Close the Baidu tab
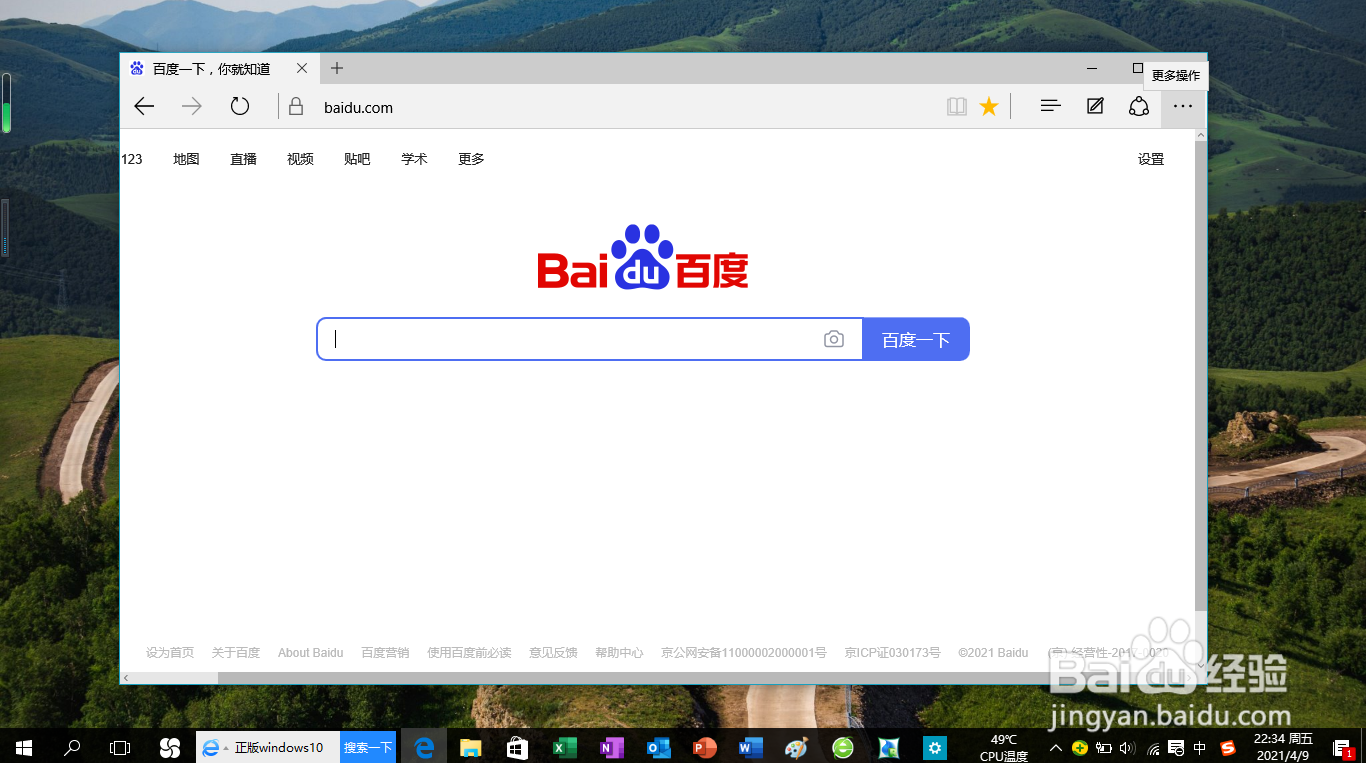The image size is (1366, 763). 302,68
